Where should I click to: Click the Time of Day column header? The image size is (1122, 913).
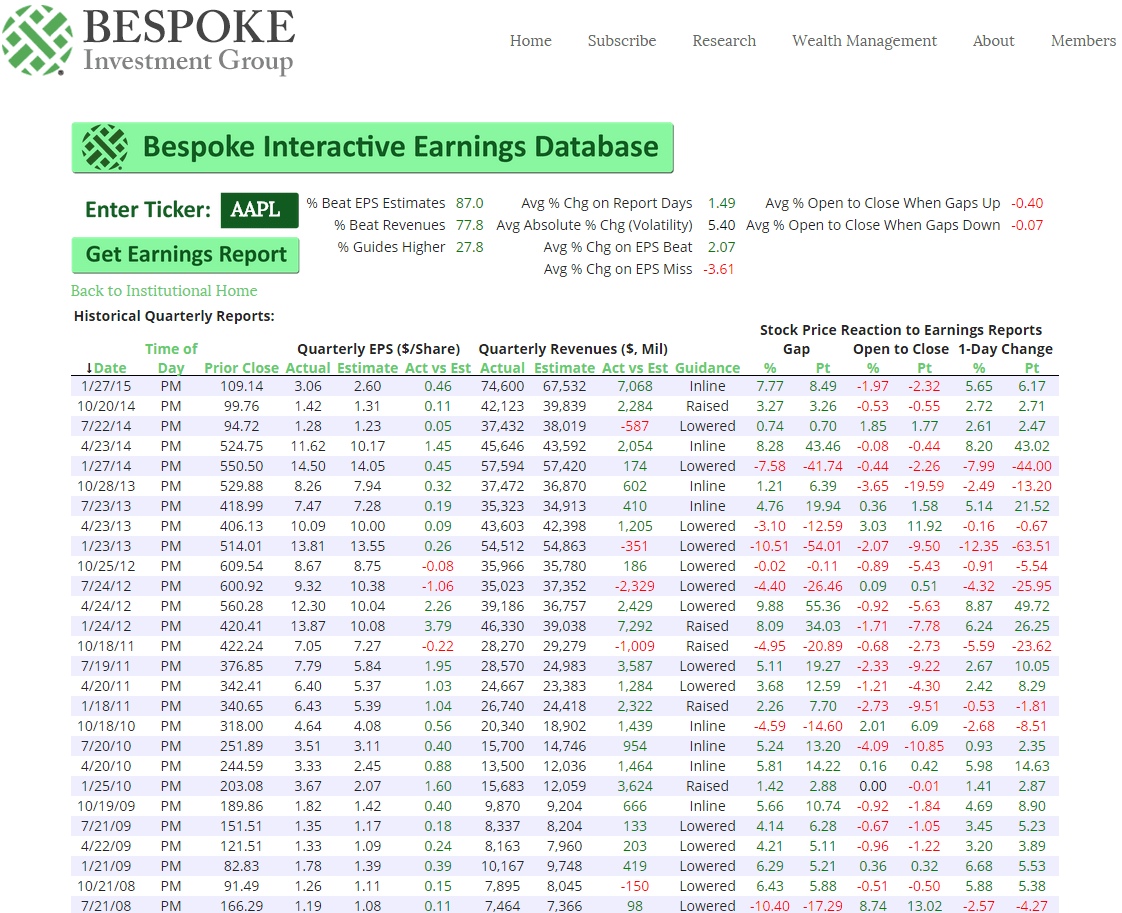(171, 356)
